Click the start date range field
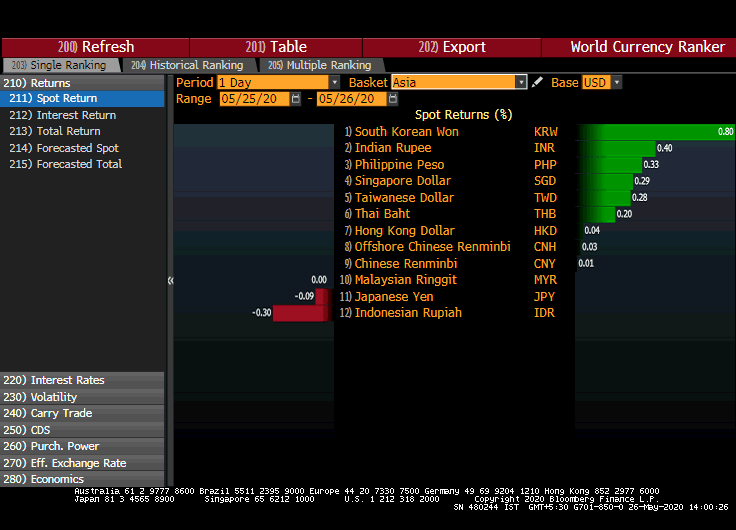The height and width of the screenshot is (530, 736). (x=253, y=99)
